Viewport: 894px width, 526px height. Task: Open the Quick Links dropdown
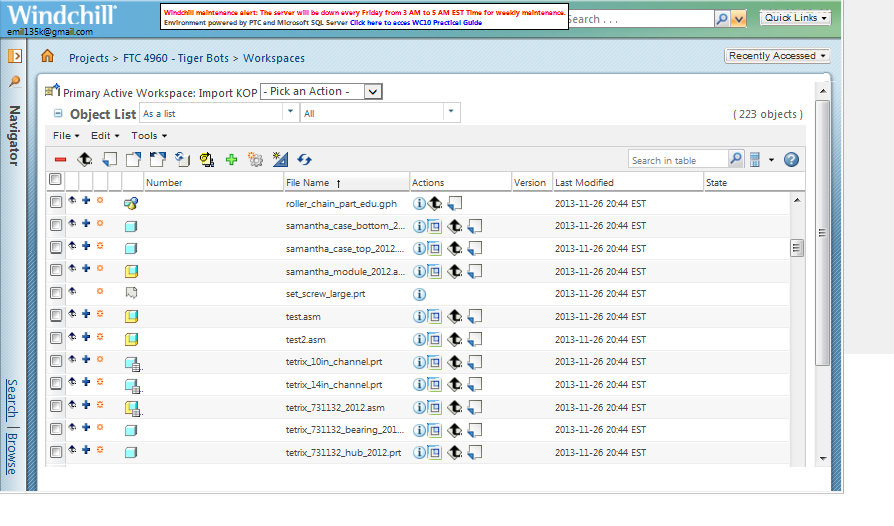coord(795,18)
